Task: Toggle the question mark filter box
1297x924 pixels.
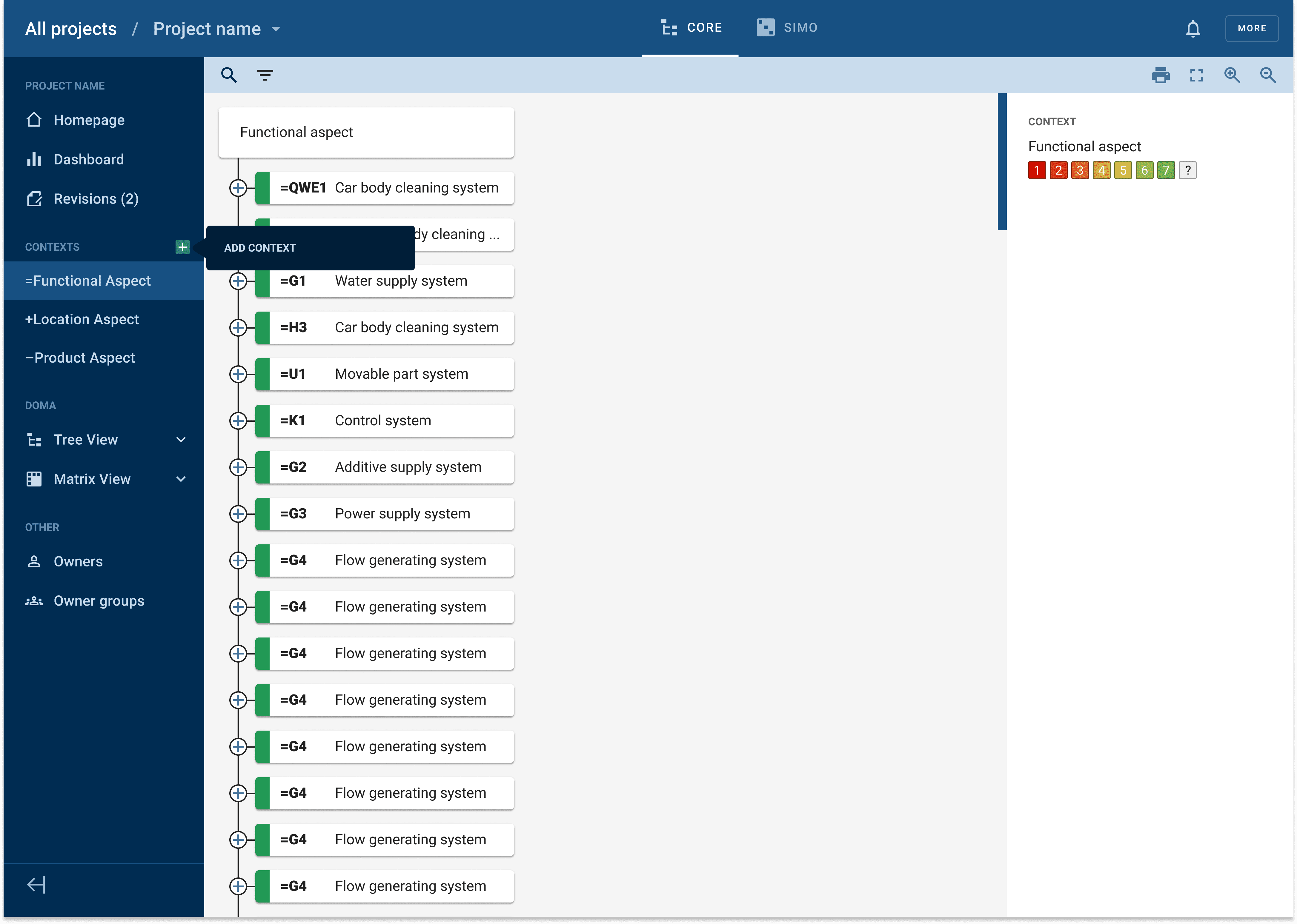Action: (1188, 170)
